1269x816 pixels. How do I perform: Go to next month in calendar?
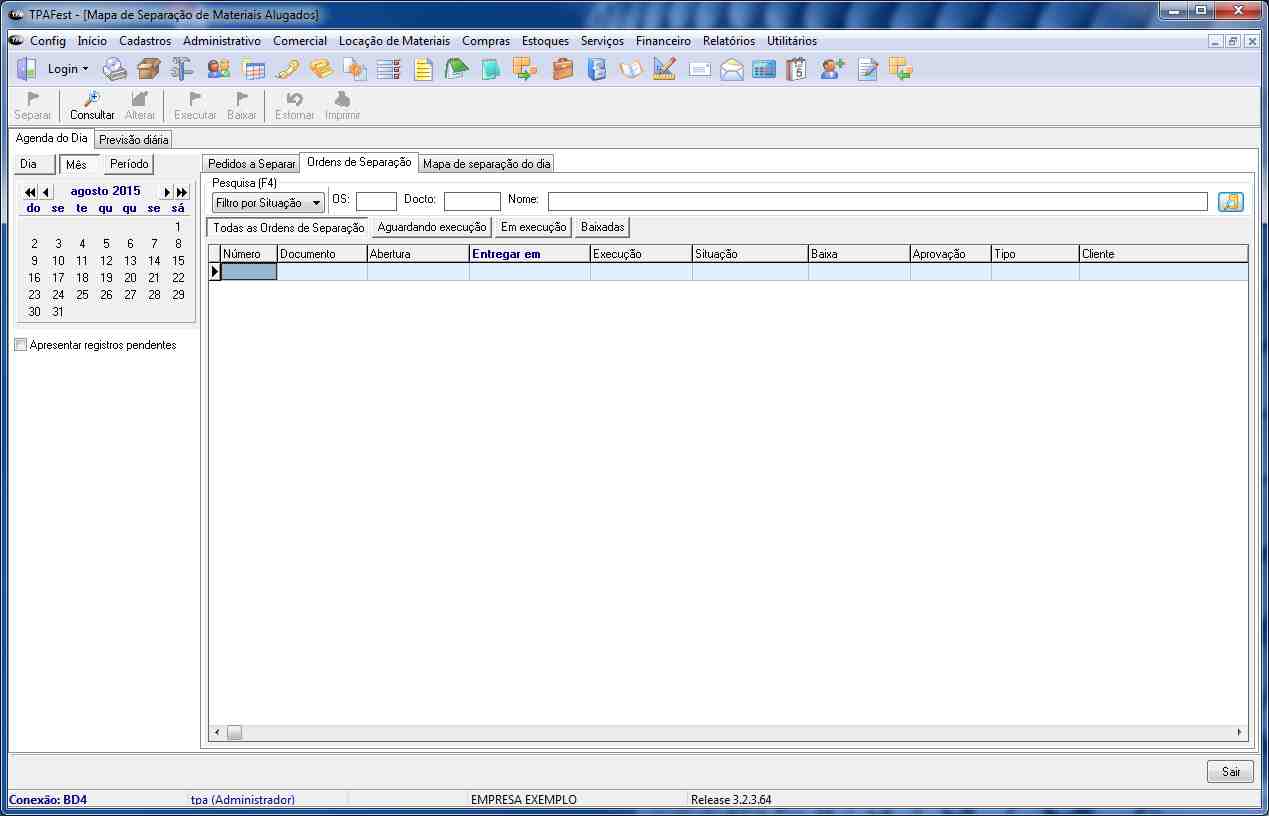167,192
